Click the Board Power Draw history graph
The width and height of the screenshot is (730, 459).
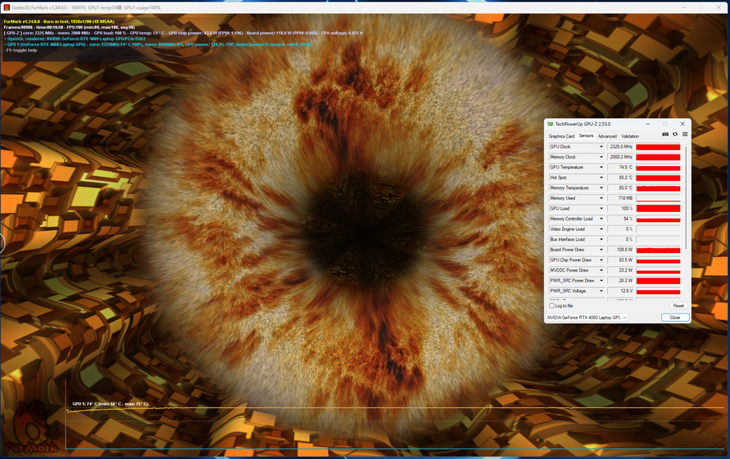[658, 250]
